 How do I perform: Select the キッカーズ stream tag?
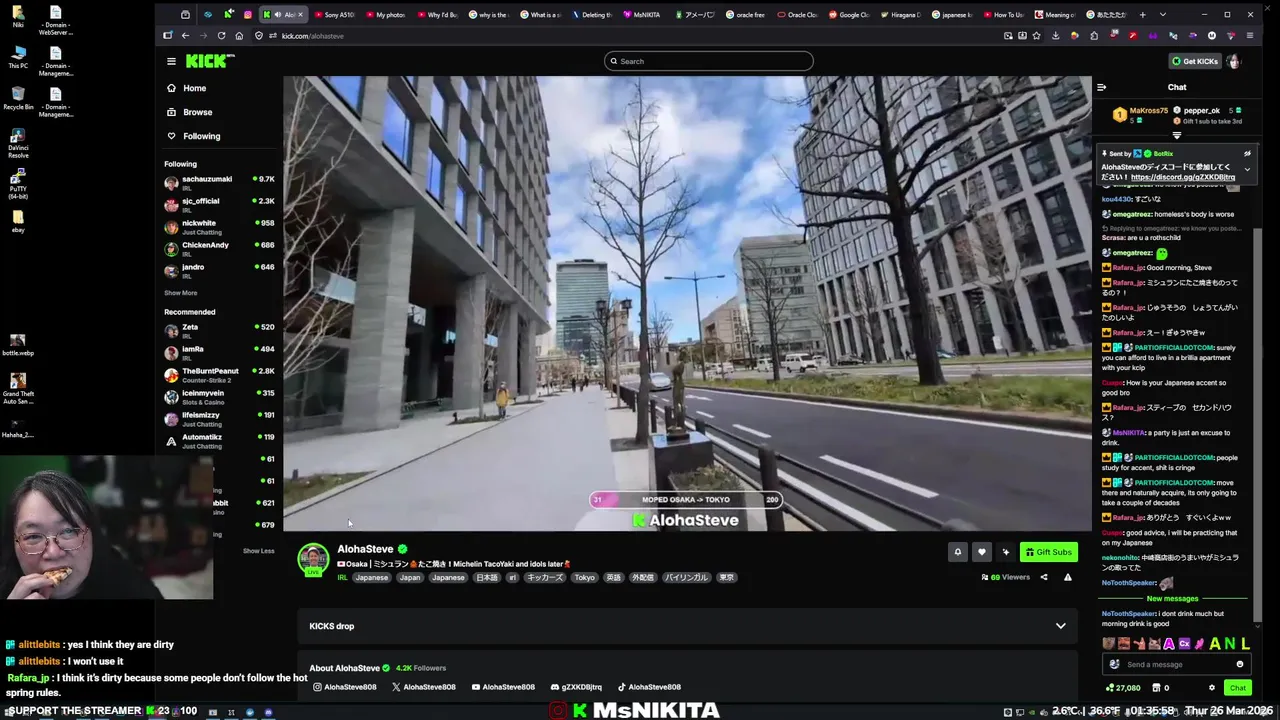click(545, 577)
